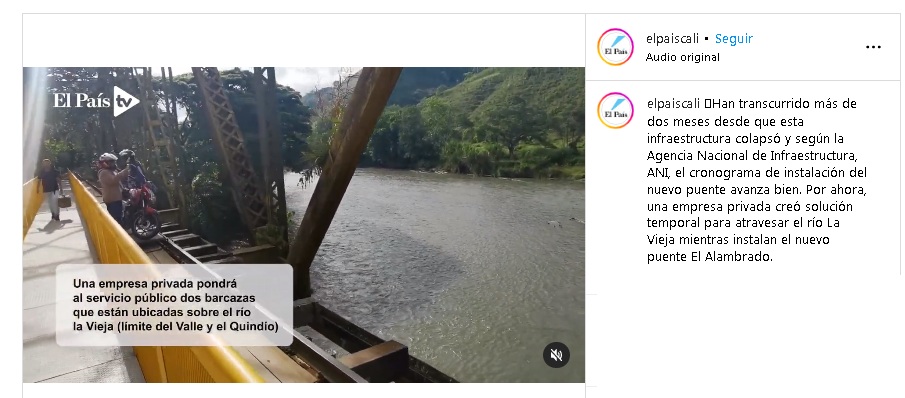This screenshot has height=398, width=905.
Task: Open the three-dot more options menu
Action: 873,47
